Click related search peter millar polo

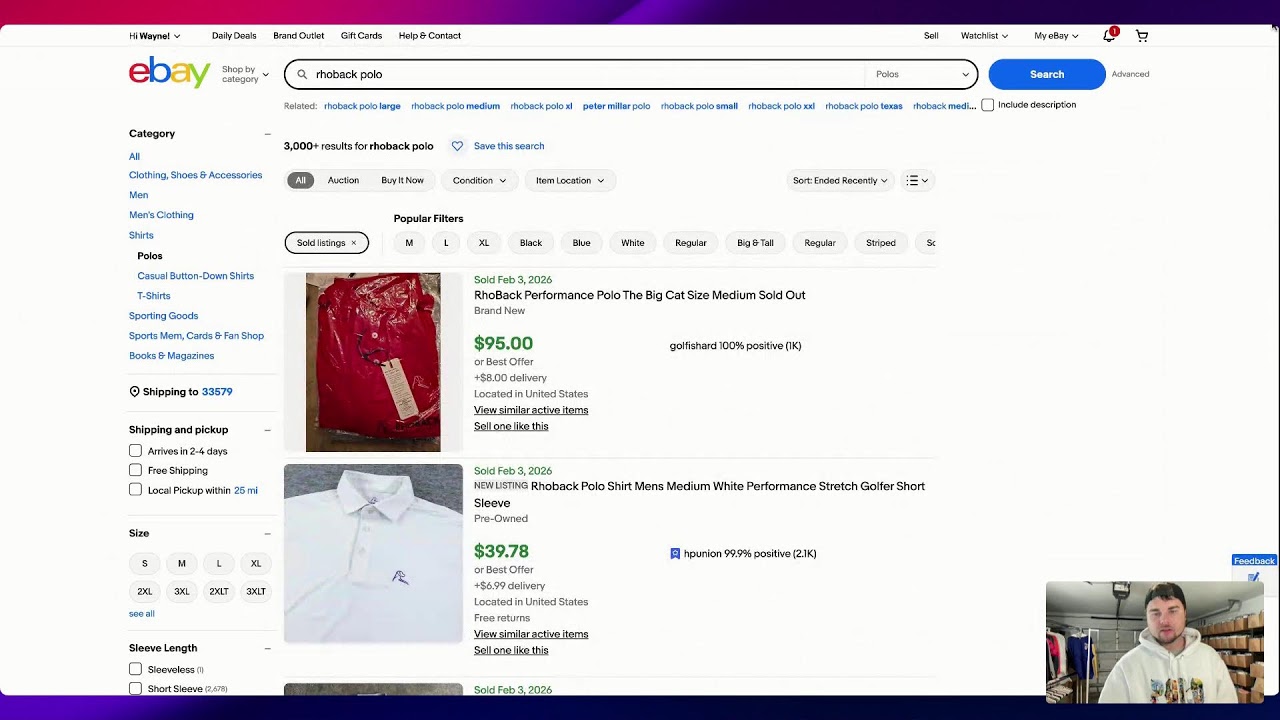(x=616, y=106)
